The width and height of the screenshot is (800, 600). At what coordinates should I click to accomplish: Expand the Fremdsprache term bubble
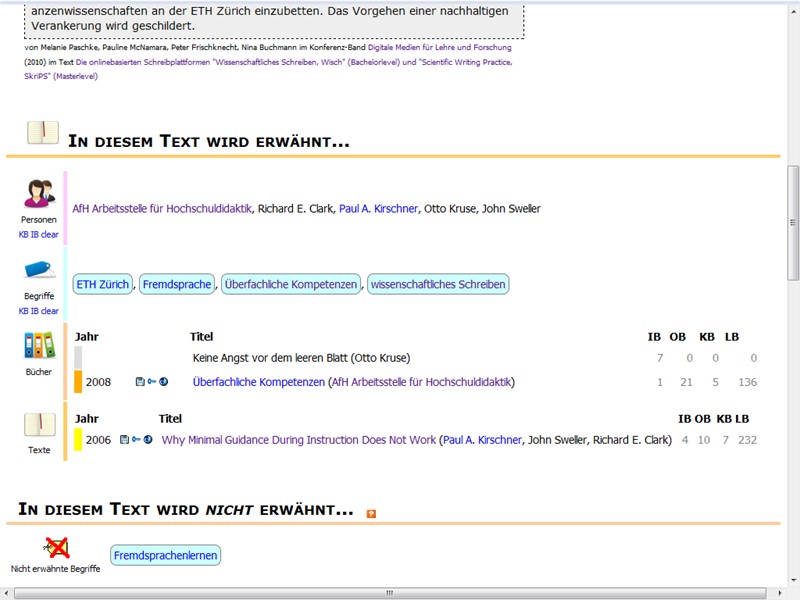[177, 284]
